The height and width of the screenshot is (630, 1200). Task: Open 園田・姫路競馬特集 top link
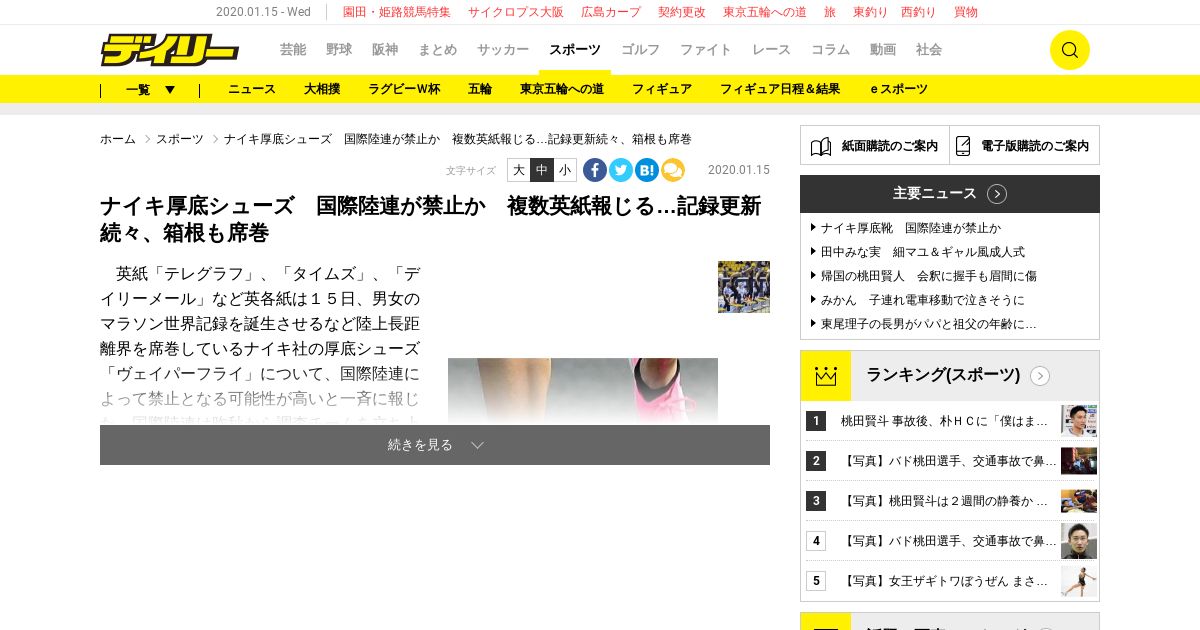[x=397, y=12]
